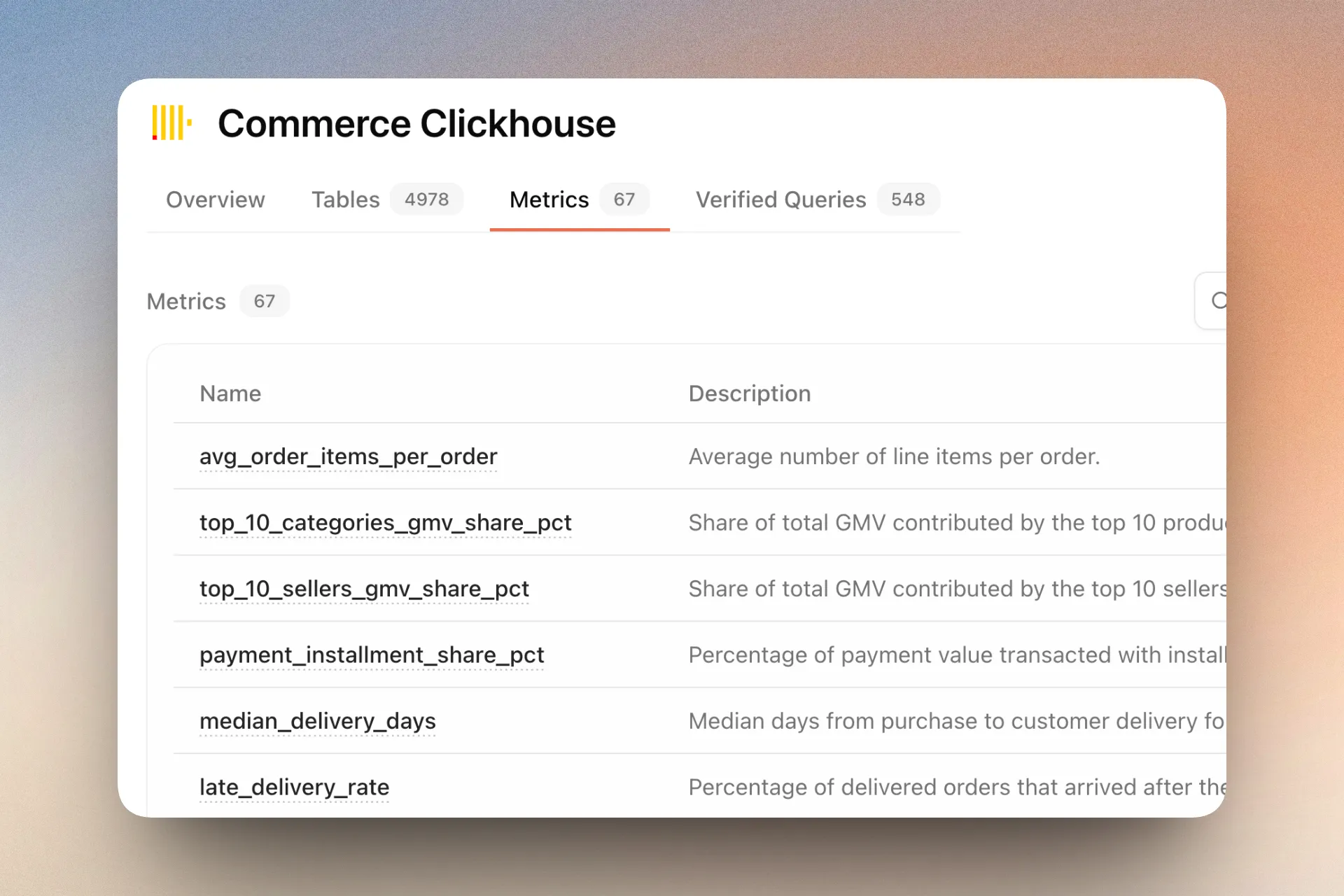Open top_10_categories_gmv_share_pct metric

point(385,523)
